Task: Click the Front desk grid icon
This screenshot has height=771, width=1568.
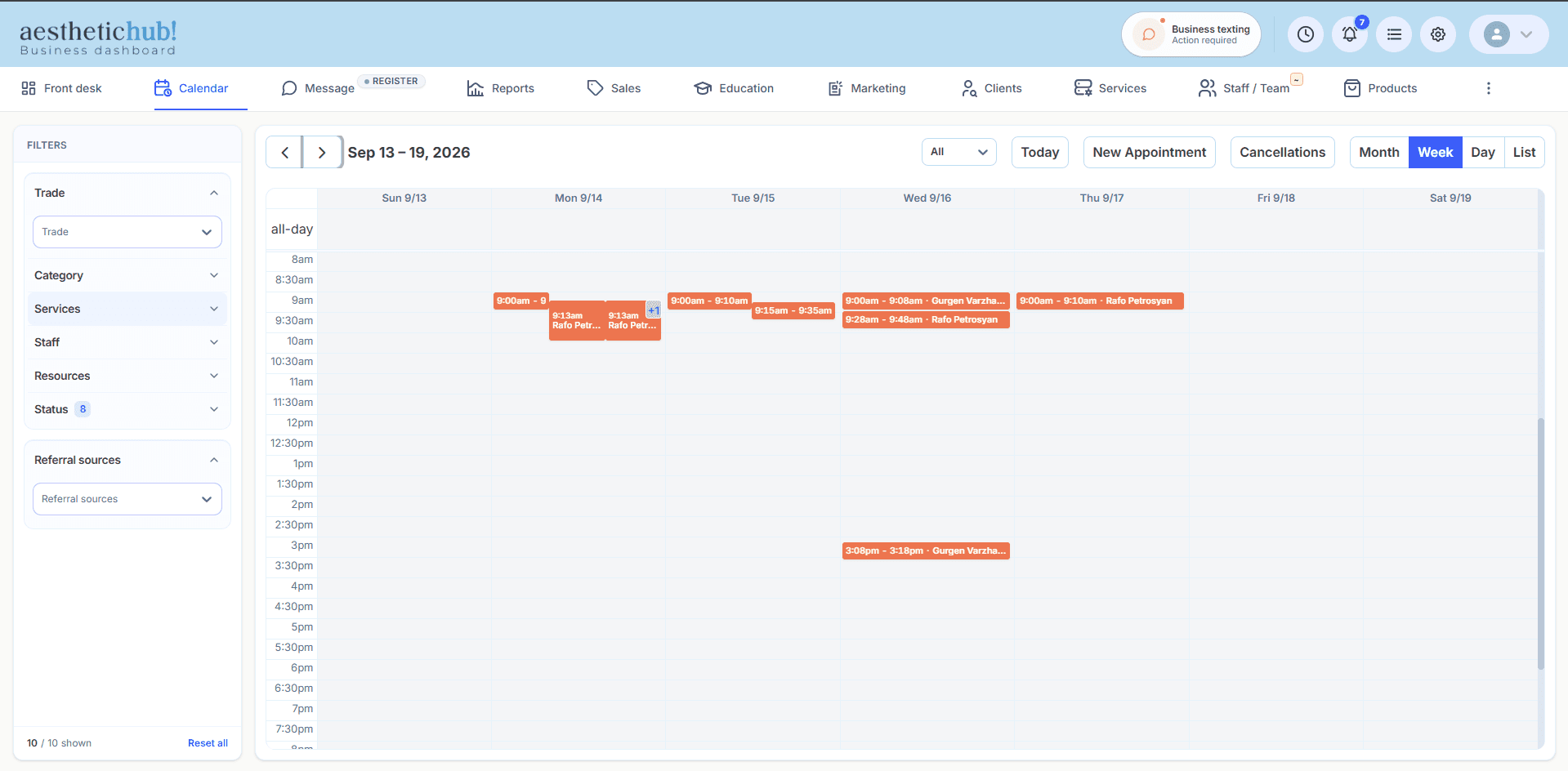Action: pos(29,88)
